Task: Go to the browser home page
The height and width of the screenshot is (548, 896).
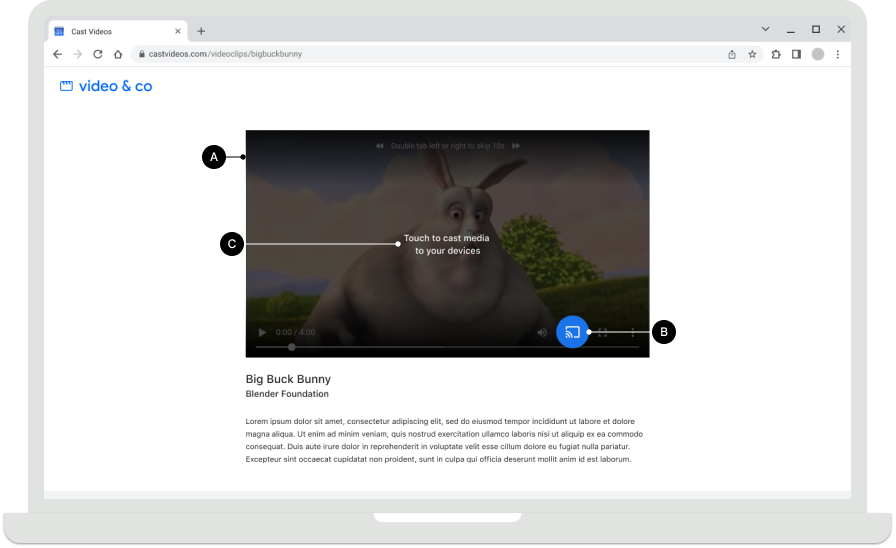Action: coord(118,54)
